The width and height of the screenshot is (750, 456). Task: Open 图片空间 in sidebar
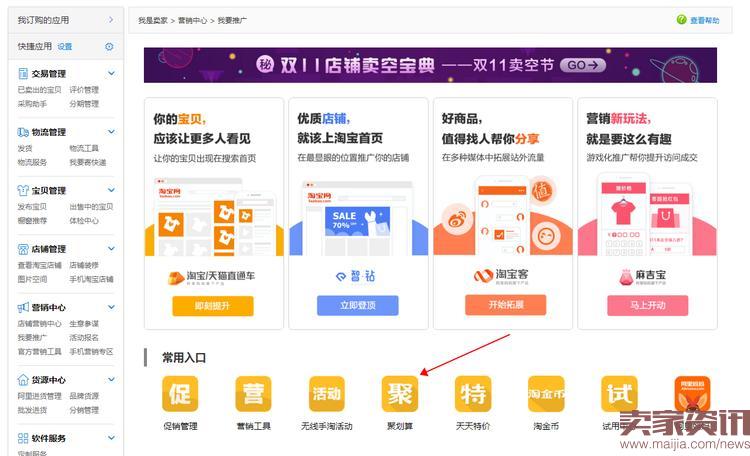(32, 279)
